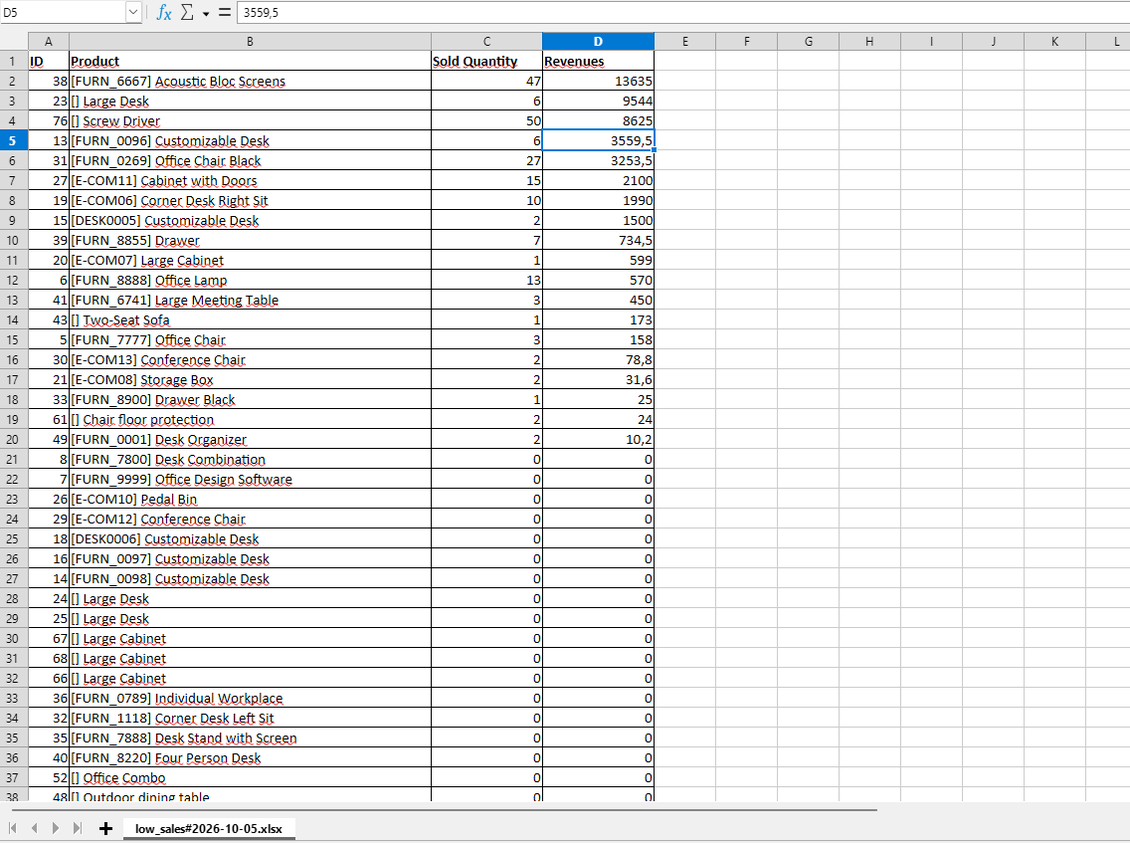1130x843 pixels.
Task: Select Cabinet with Doors product cell
Action: click(250, 181)
